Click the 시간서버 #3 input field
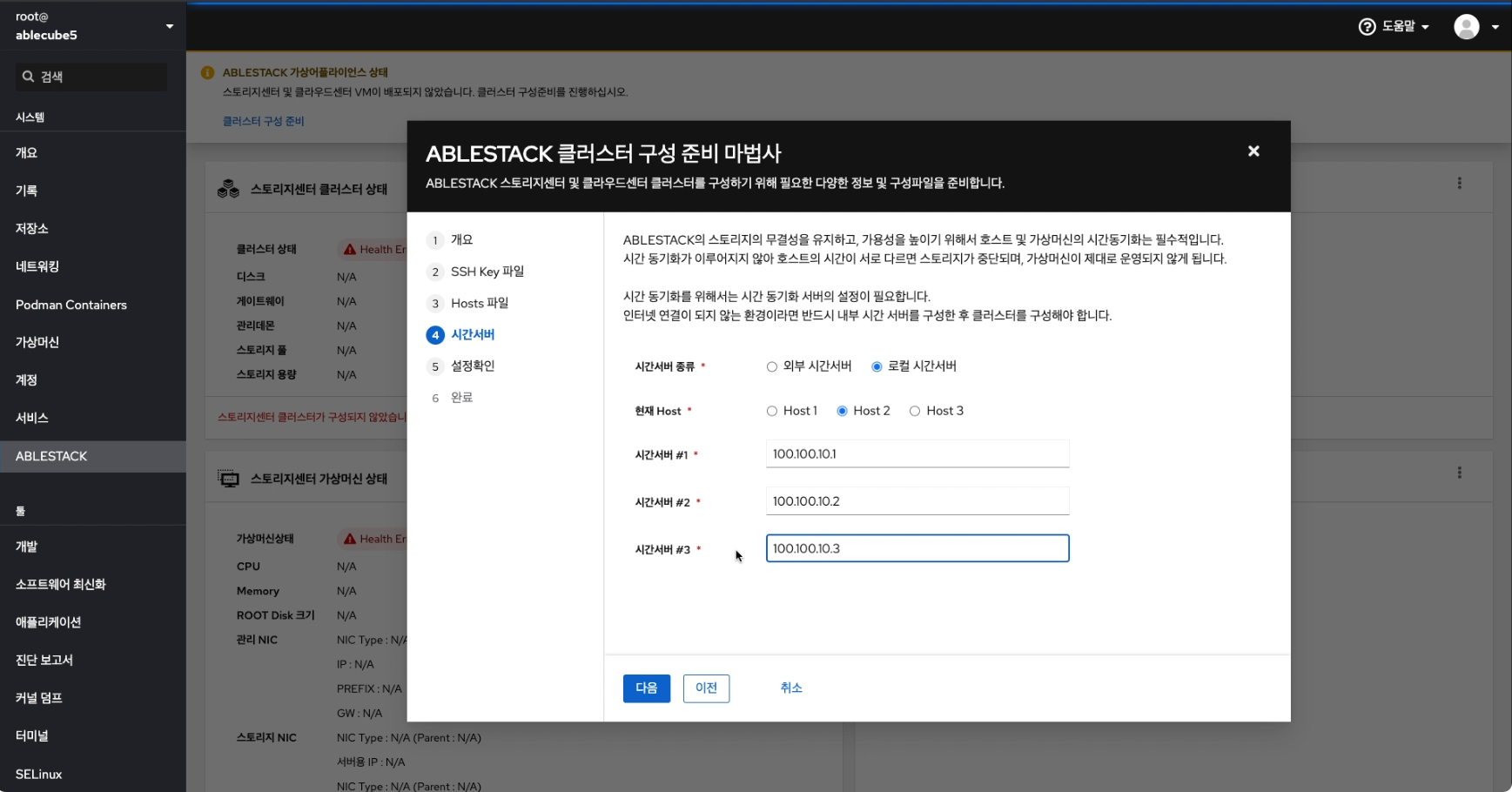 (x=917, y=548)
